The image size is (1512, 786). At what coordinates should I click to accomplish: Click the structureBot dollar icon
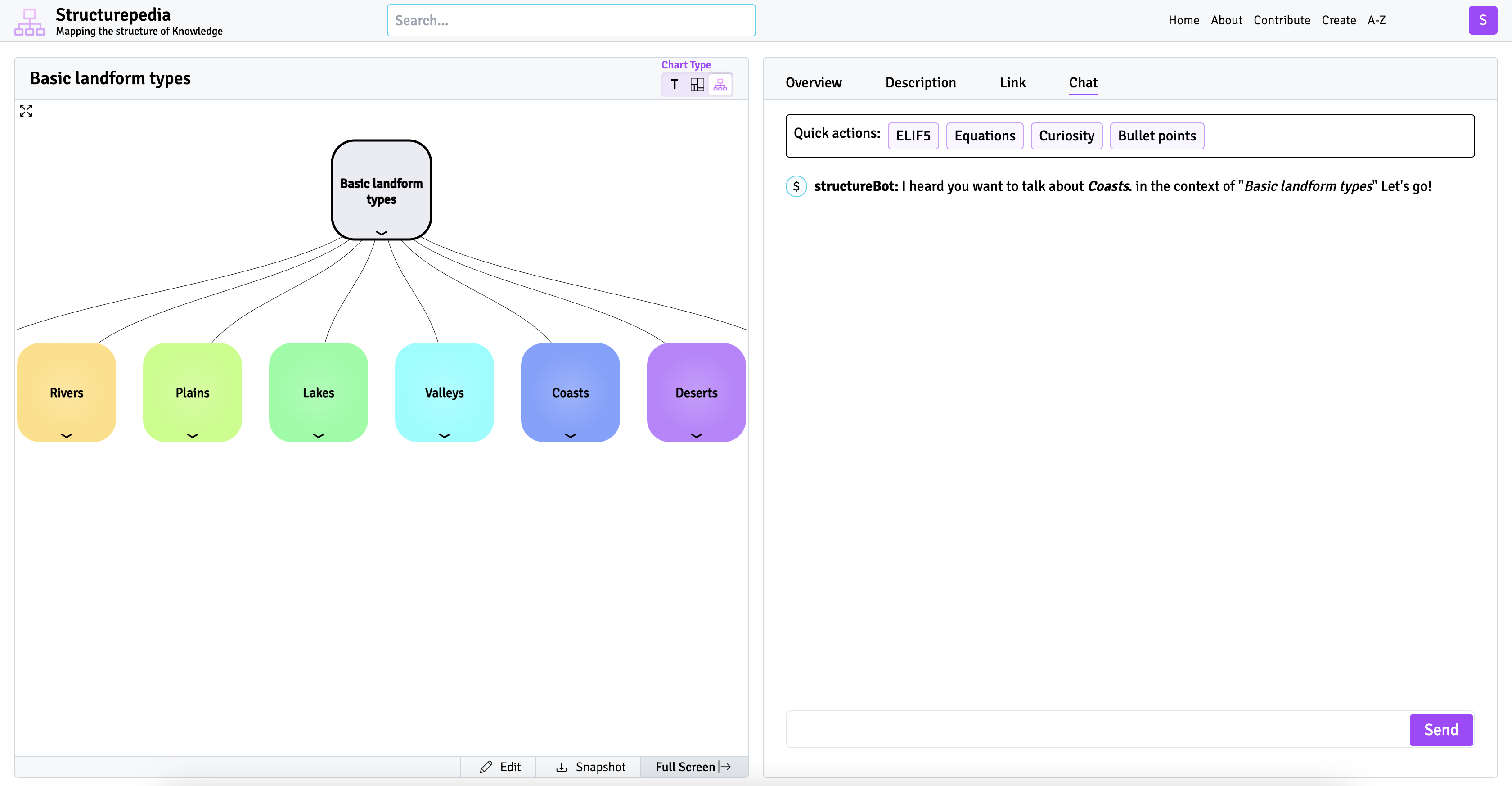click(x=796, y=187)
